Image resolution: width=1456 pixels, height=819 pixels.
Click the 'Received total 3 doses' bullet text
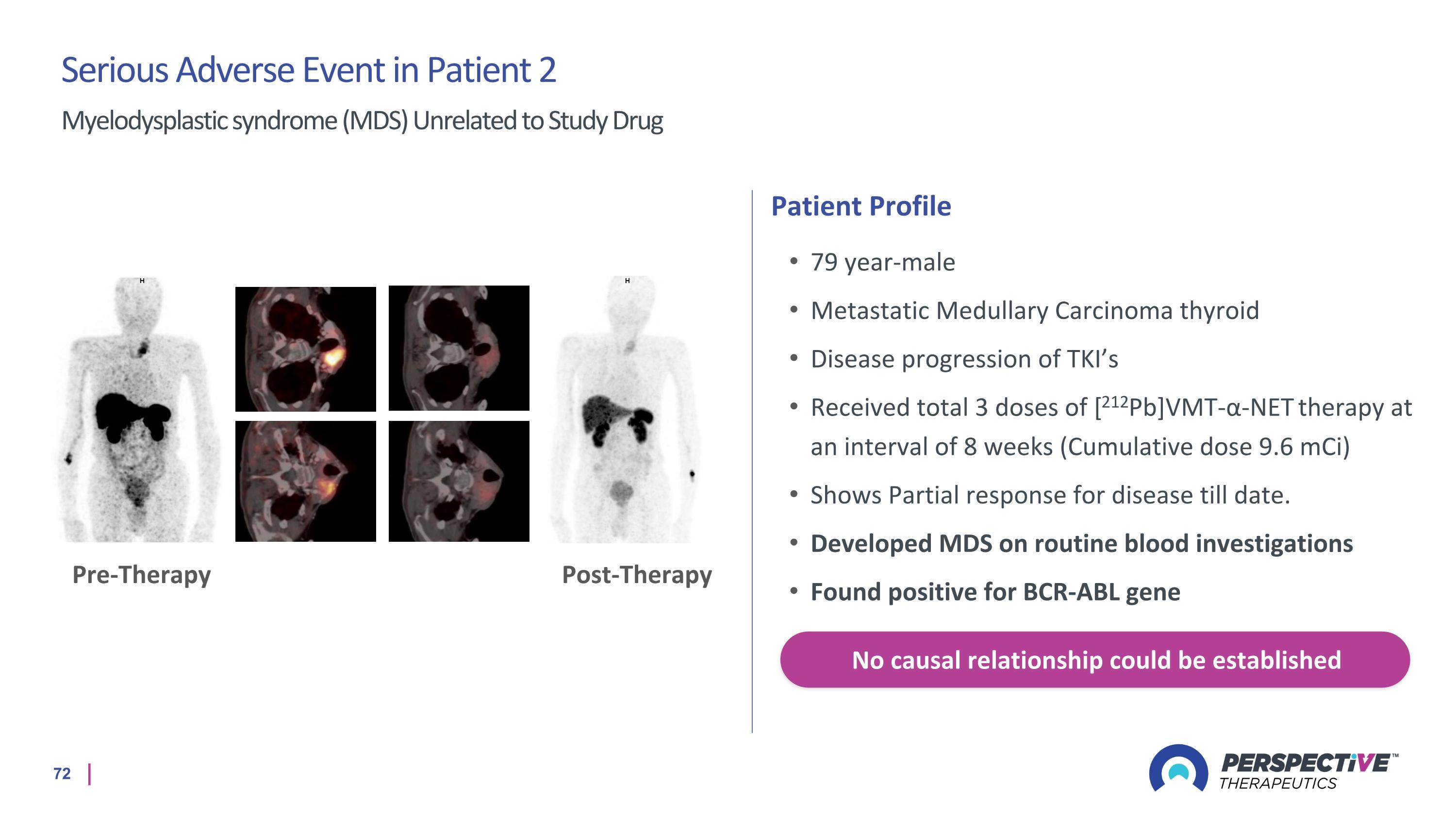[x=1111, y=427]
